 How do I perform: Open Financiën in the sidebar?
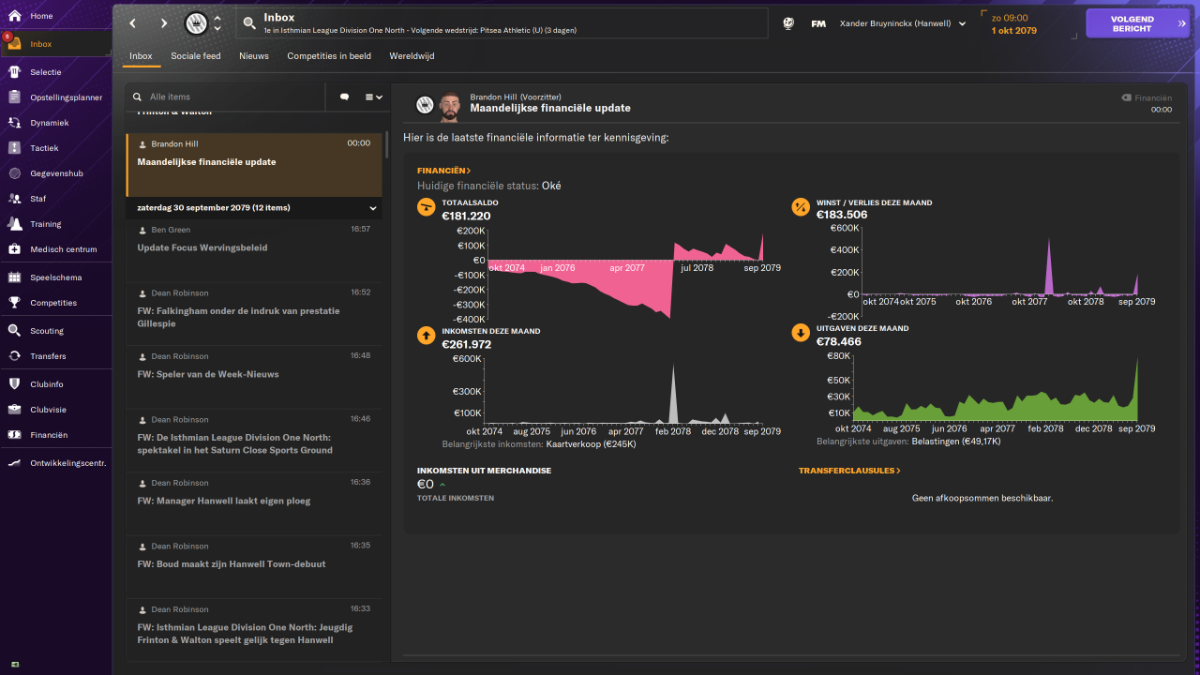pyautogui.click(x=56, y=435)
